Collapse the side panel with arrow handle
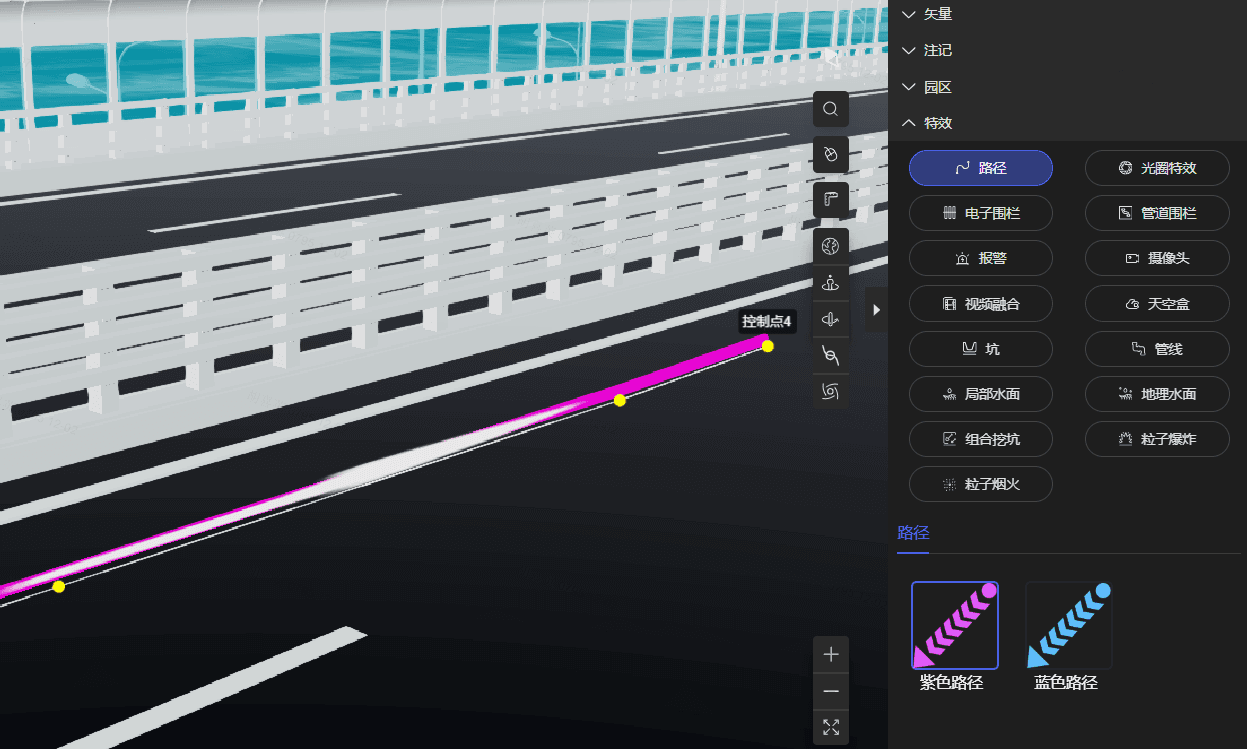The image size is (1247, 749). click(876, 310)
